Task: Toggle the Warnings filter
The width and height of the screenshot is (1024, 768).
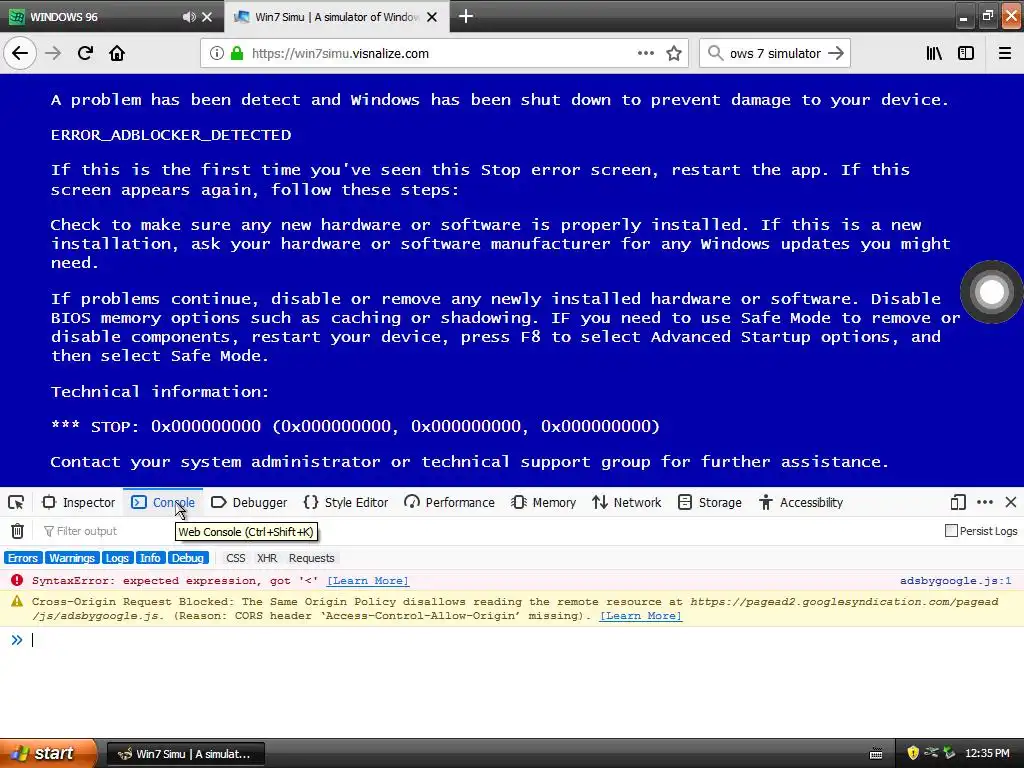Action: click(x=72, y=558)
